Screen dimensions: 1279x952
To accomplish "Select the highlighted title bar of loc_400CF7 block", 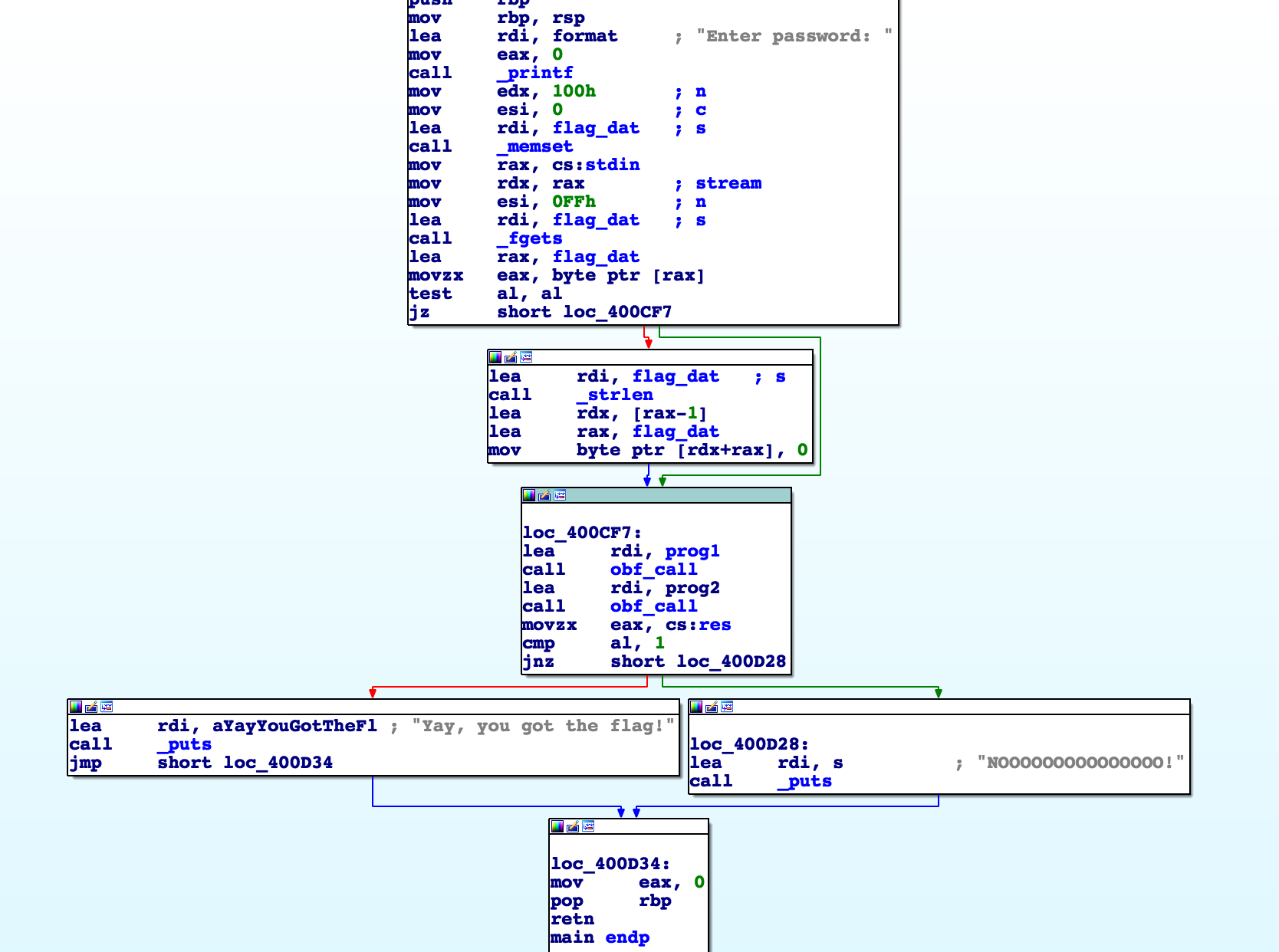I will tap(675, 495).
